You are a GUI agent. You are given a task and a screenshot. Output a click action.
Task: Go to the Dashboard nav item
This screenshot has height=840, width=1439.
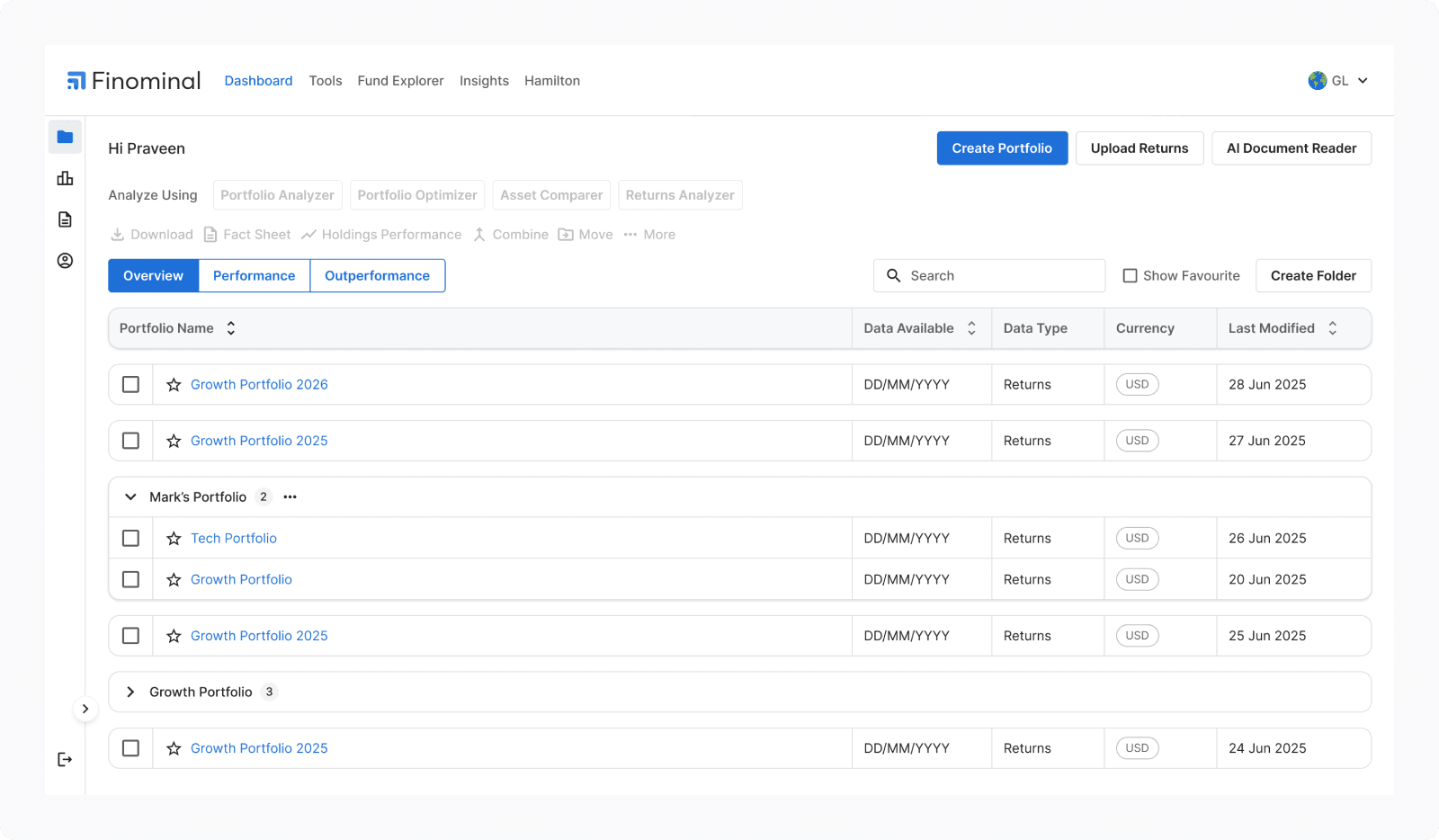tap(258, 81)
